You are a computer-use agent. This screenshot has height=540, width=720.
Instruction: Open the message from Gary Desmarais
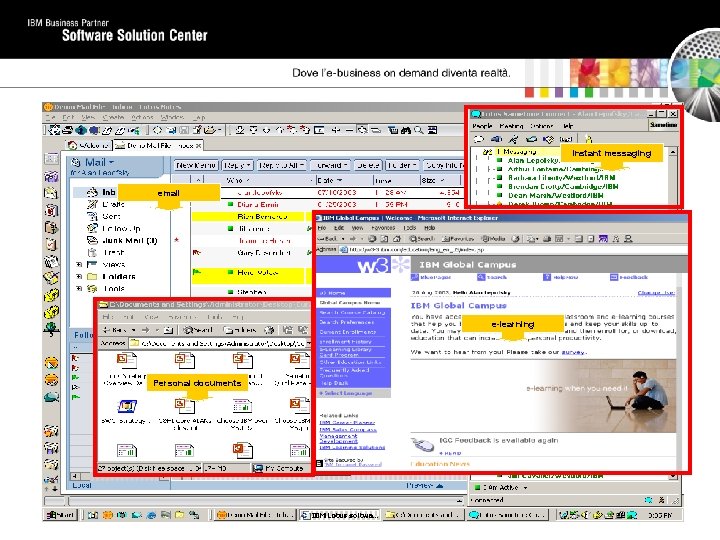[x=264, y=253]
